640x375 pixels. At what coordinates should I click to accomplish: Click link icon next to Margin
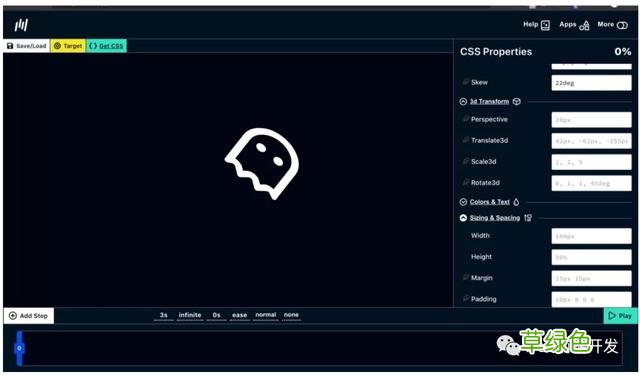pos(465,277)
